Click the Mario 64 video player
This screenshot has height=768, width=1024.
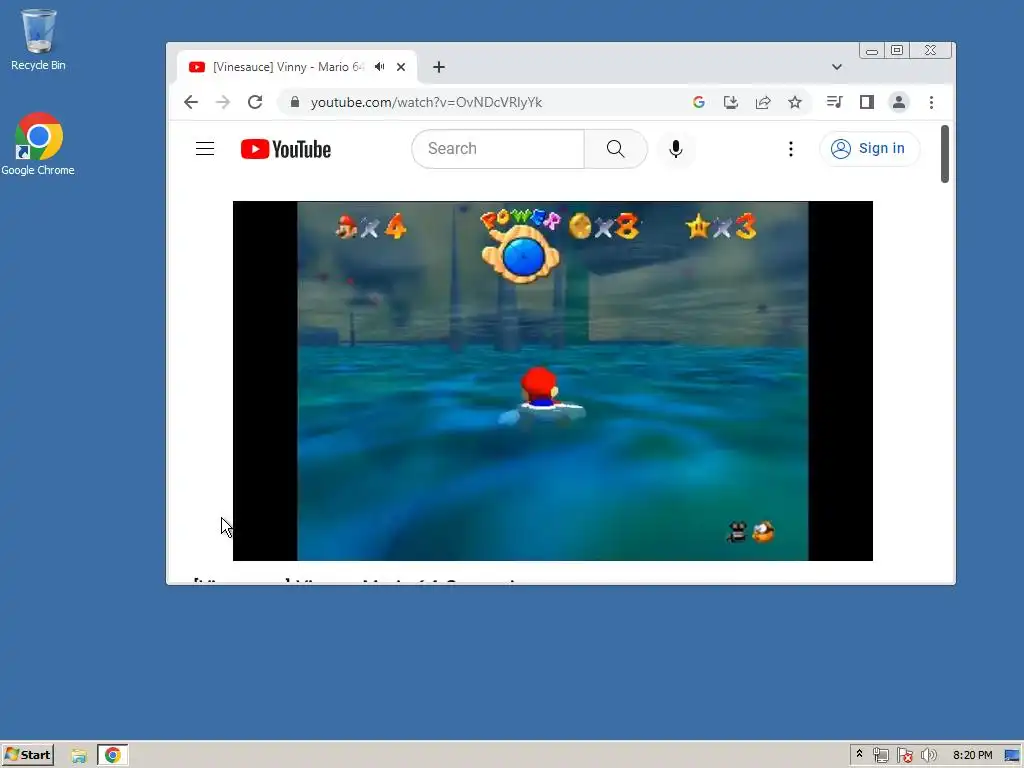click(x=552, y=381)
